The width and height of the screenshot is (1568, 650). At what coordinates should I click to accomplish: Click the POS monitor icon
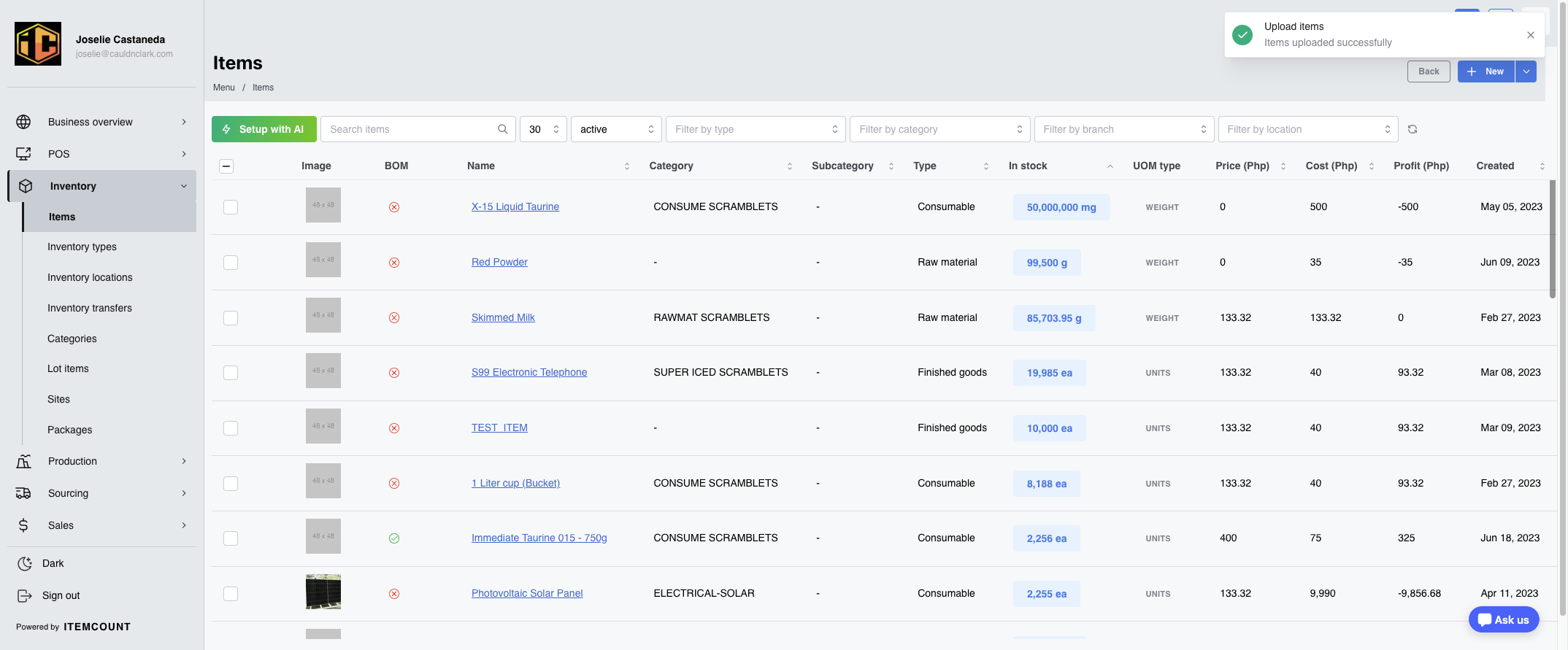[23, 154]
